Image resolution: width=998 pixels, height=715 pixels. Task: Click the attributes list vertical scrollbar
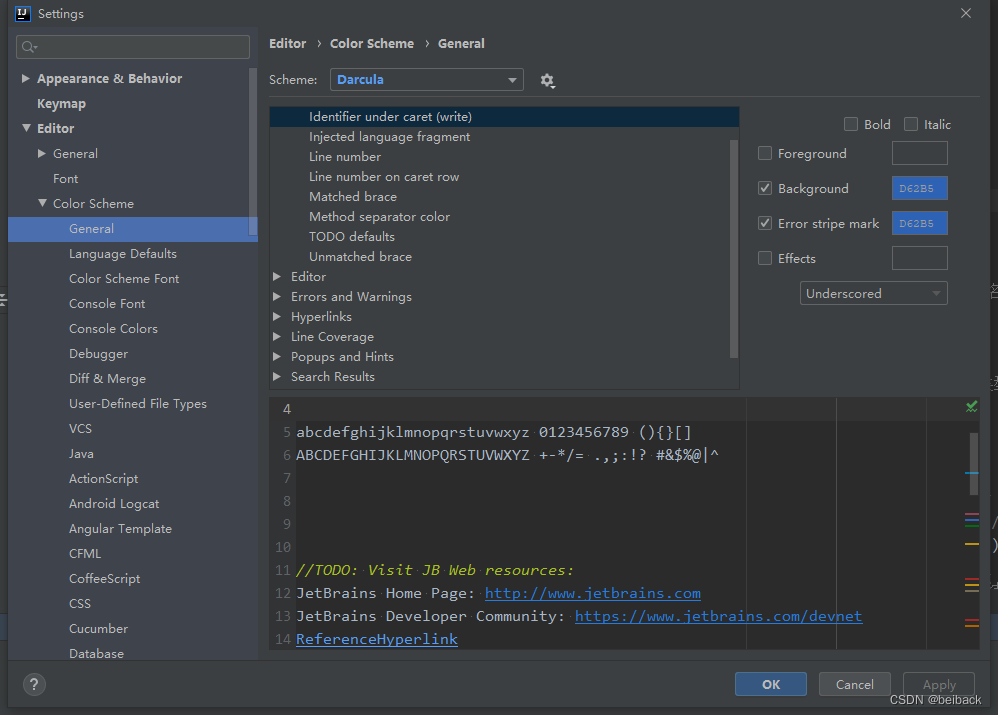[x=733, y=248]
